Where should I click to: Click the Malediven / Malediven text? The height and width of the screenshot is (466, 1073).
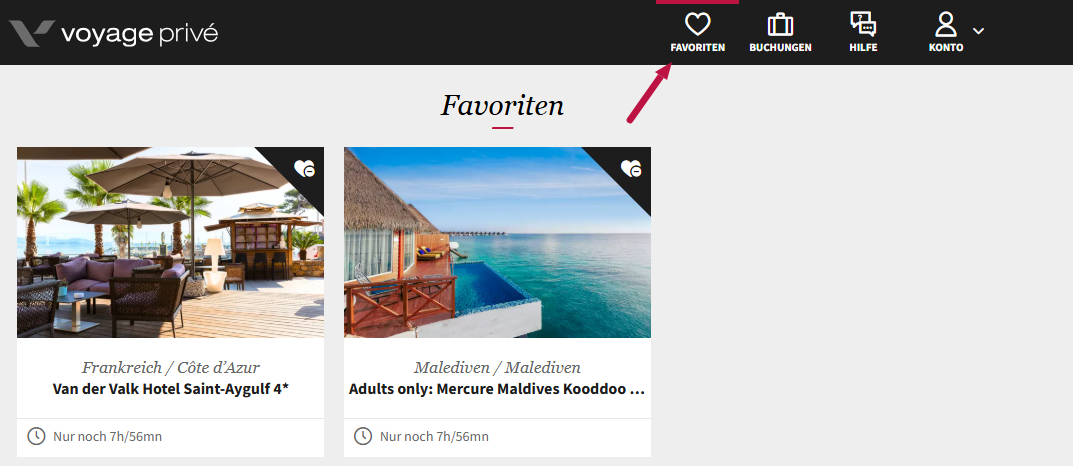[497, 367]
